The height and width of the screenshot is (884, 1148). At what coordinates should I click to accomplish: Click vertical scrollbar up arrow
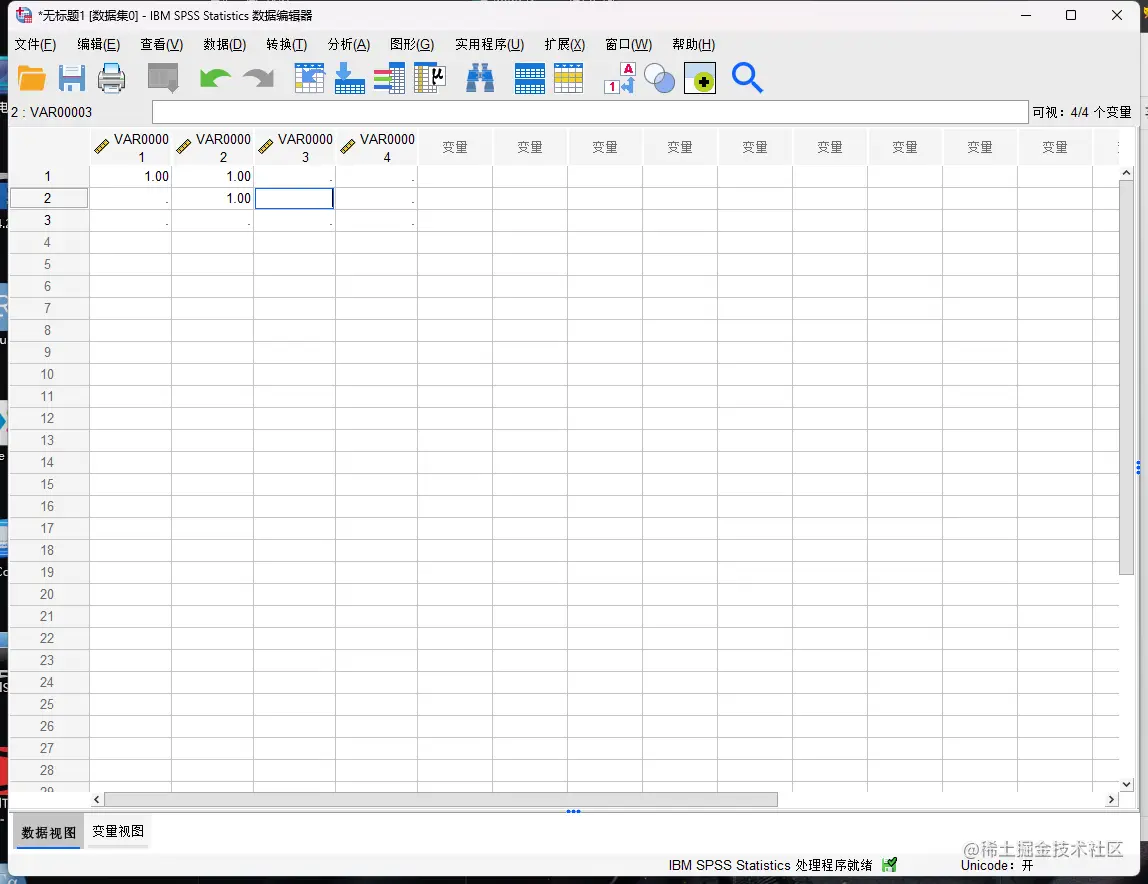(1127, 173)
